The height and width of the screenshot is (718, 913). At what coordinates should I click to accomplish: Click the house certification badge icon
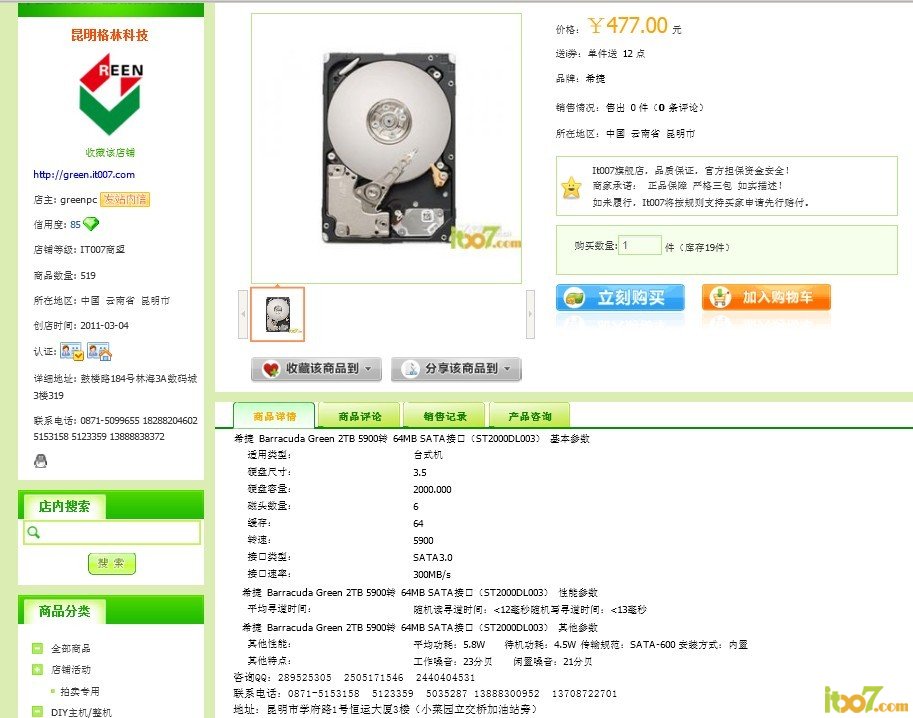(x=99, y=351)
